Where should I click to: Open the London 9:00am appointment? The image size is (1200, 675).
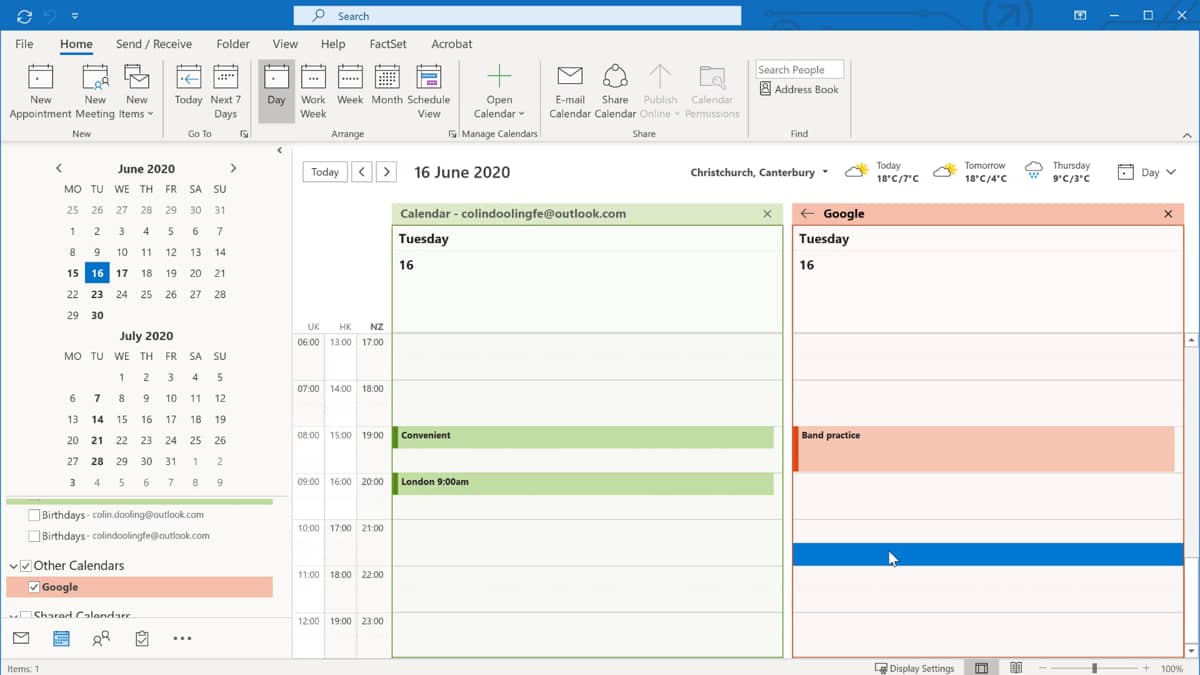(583, 483)
